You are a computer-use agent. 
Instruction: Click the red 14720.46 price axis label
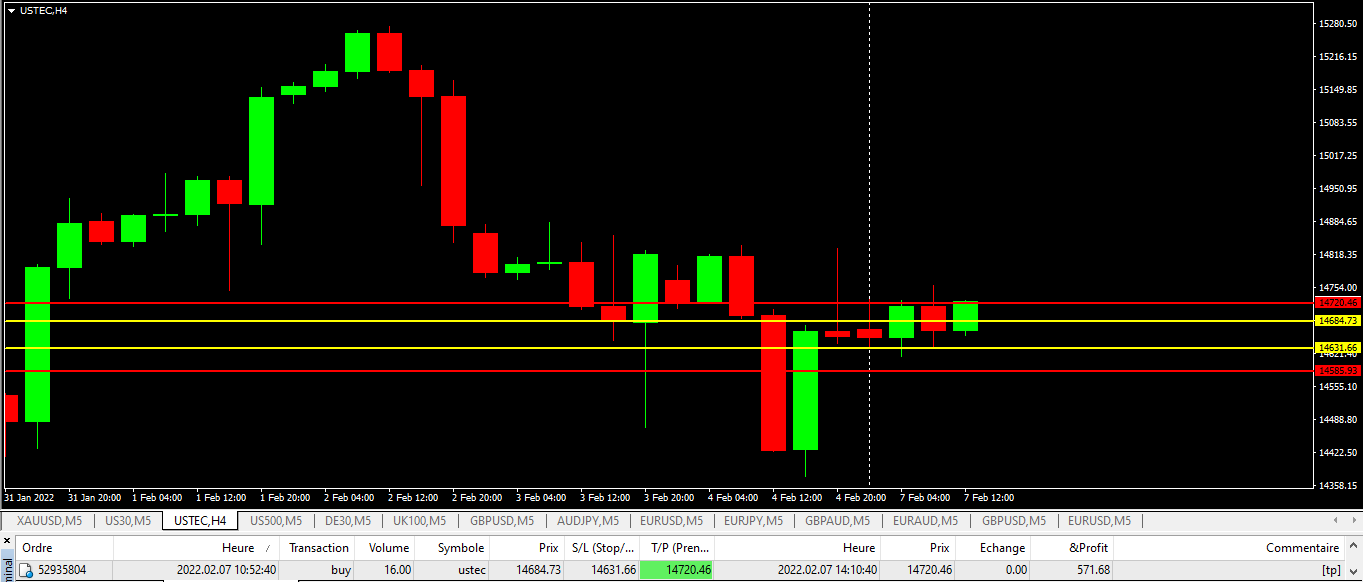[1338, 302]
